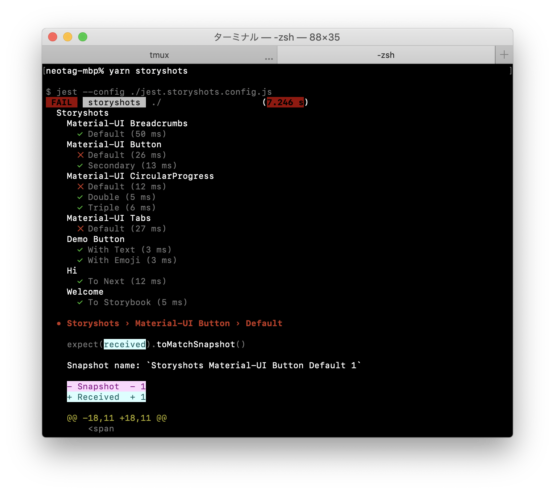Click 'Demo Button' heading
This screenshot has height=493, width=555.
[96, 239]
